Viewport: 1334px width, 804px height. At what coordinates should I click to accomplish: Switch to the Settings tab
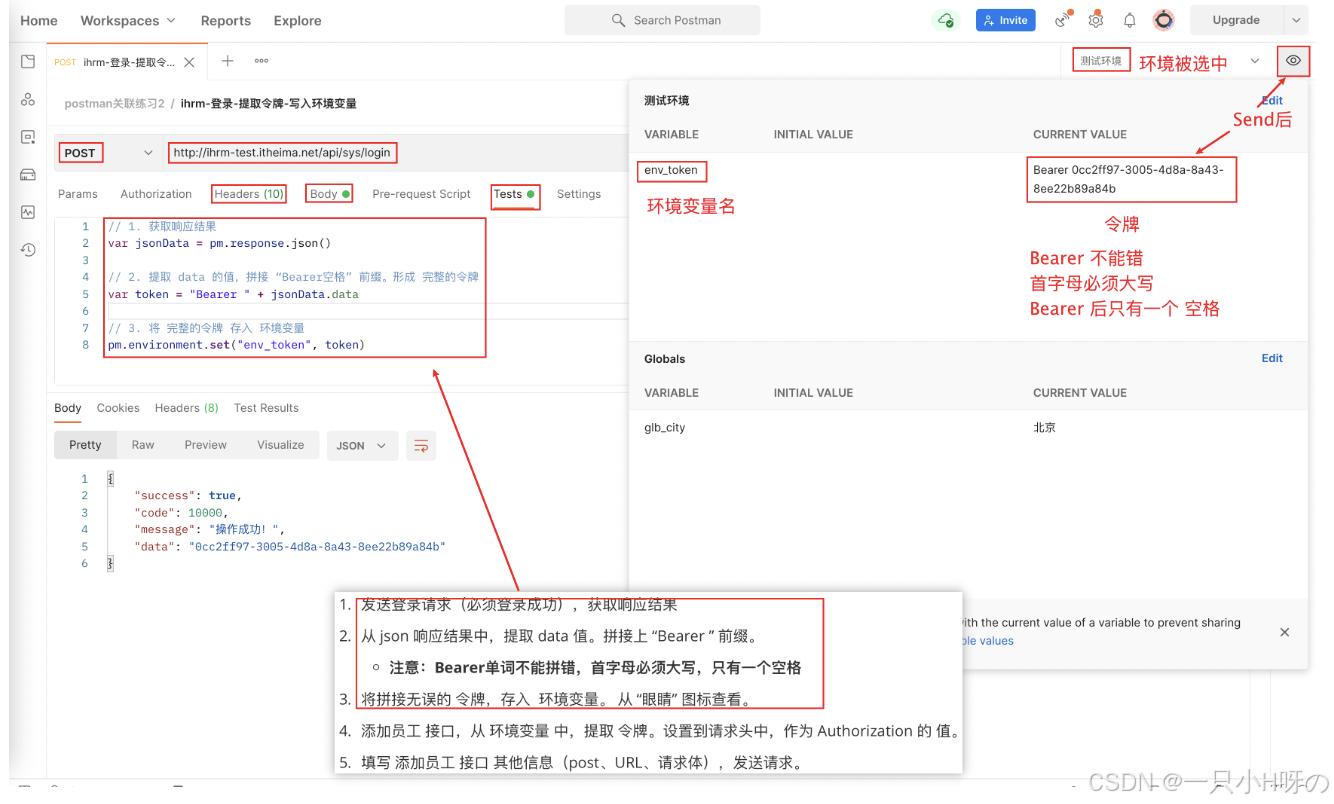[579, 194]
